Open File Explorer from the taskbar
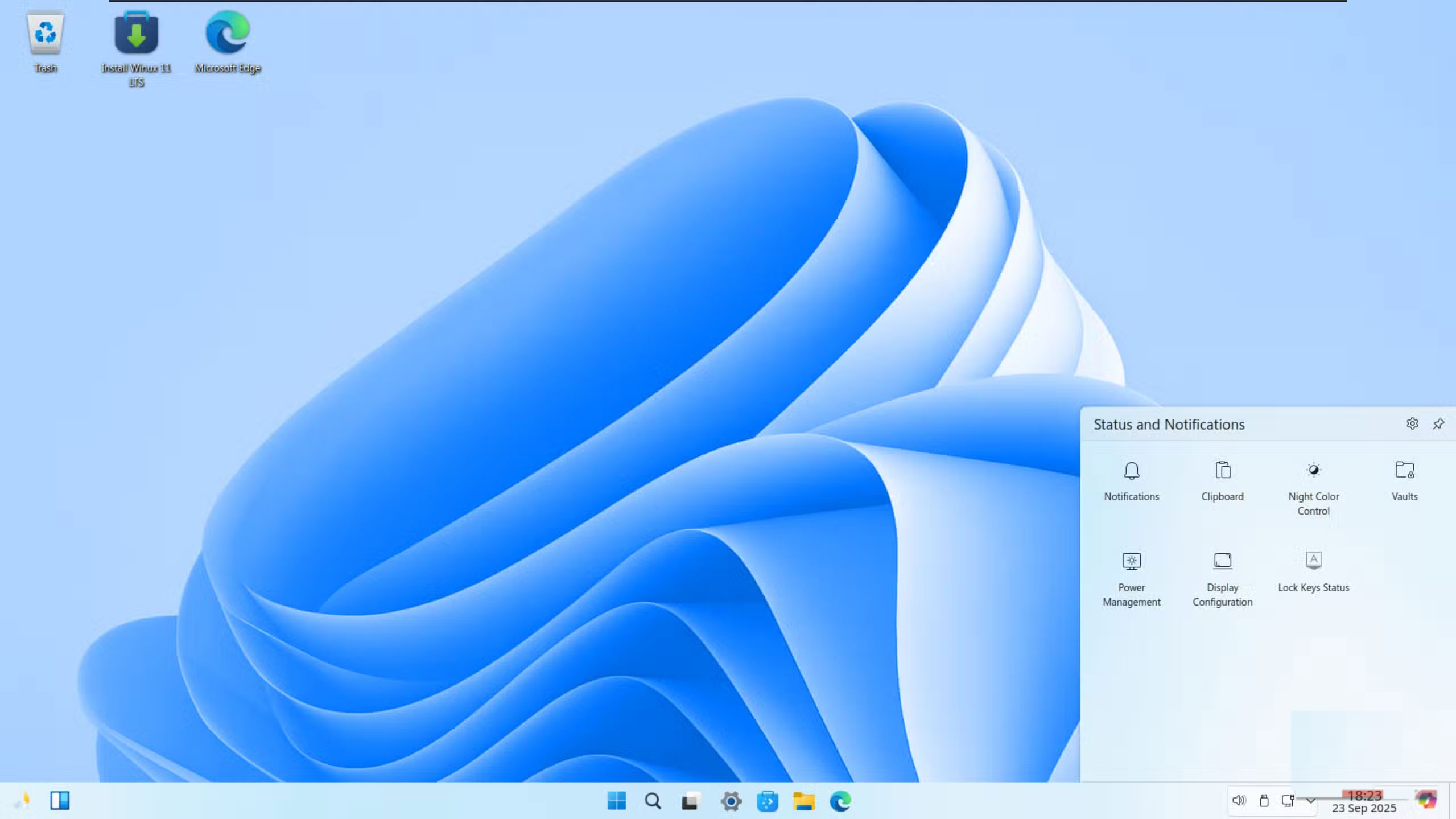 click(803, 800)
